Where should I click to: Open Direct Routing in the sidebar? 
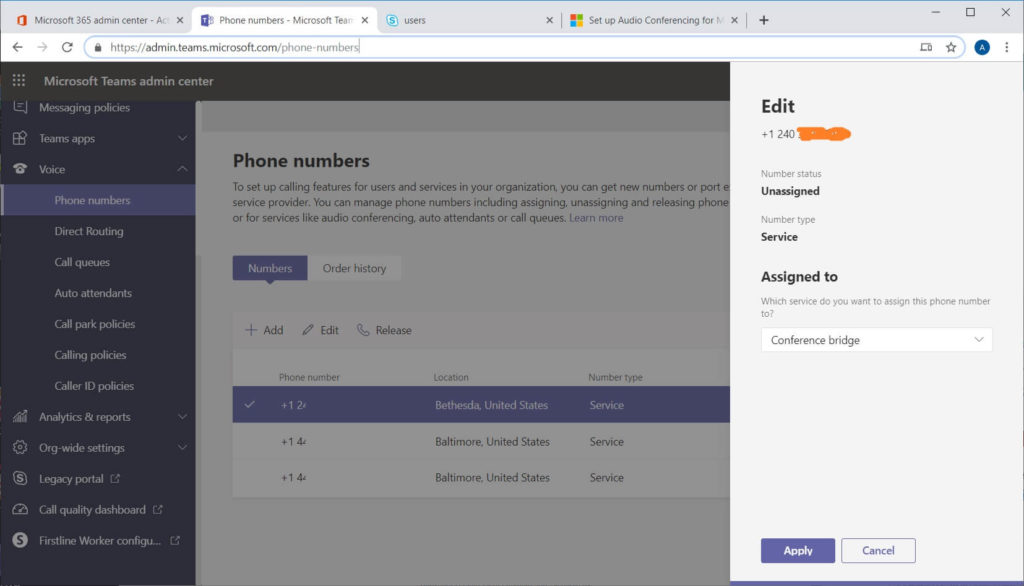coord(89,231)
